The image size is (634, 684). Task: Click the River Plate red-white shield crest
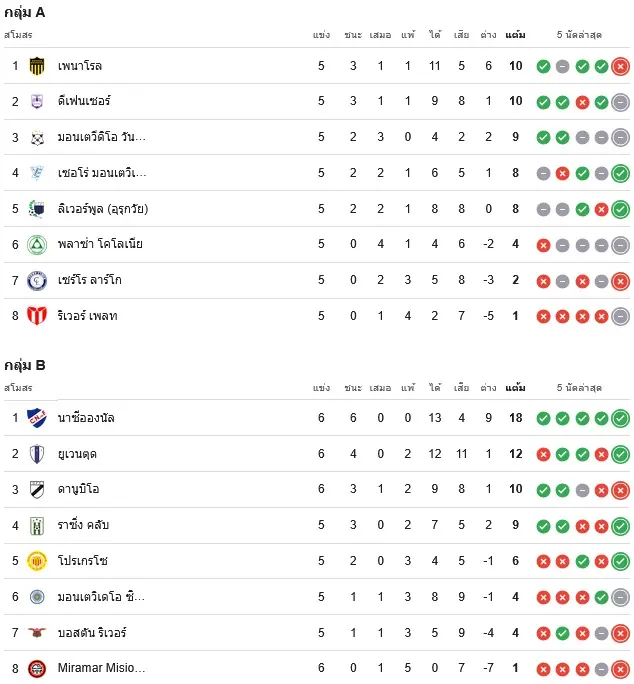[37, 315]
